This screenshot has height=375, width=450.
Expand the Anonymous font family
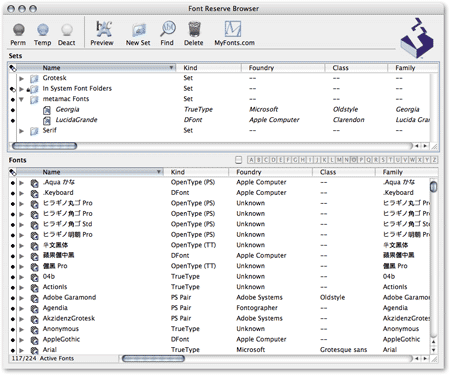click(x=22, y=329)
